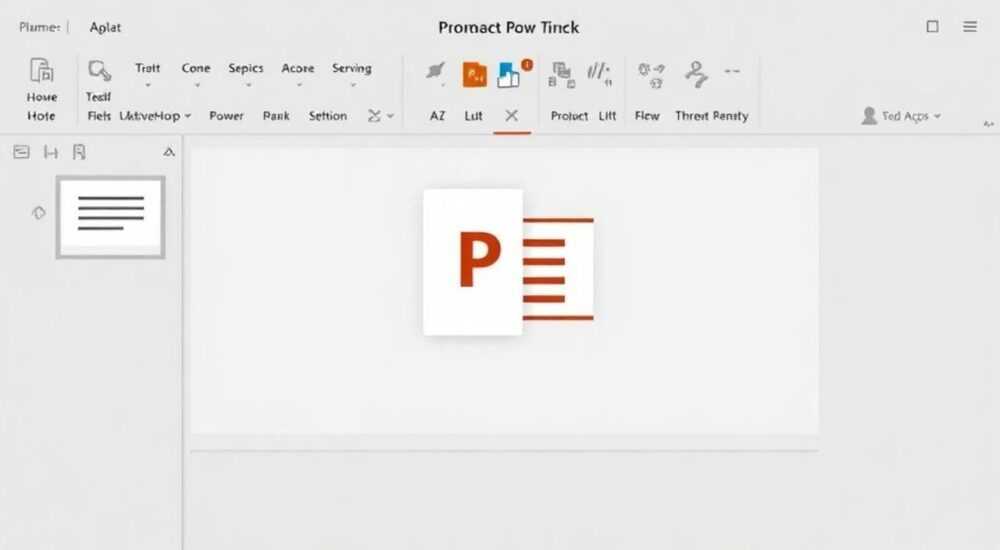This screenshot has height=550, width=1000.
Task: Click the AZ button
Action: (x=438, y=115)
